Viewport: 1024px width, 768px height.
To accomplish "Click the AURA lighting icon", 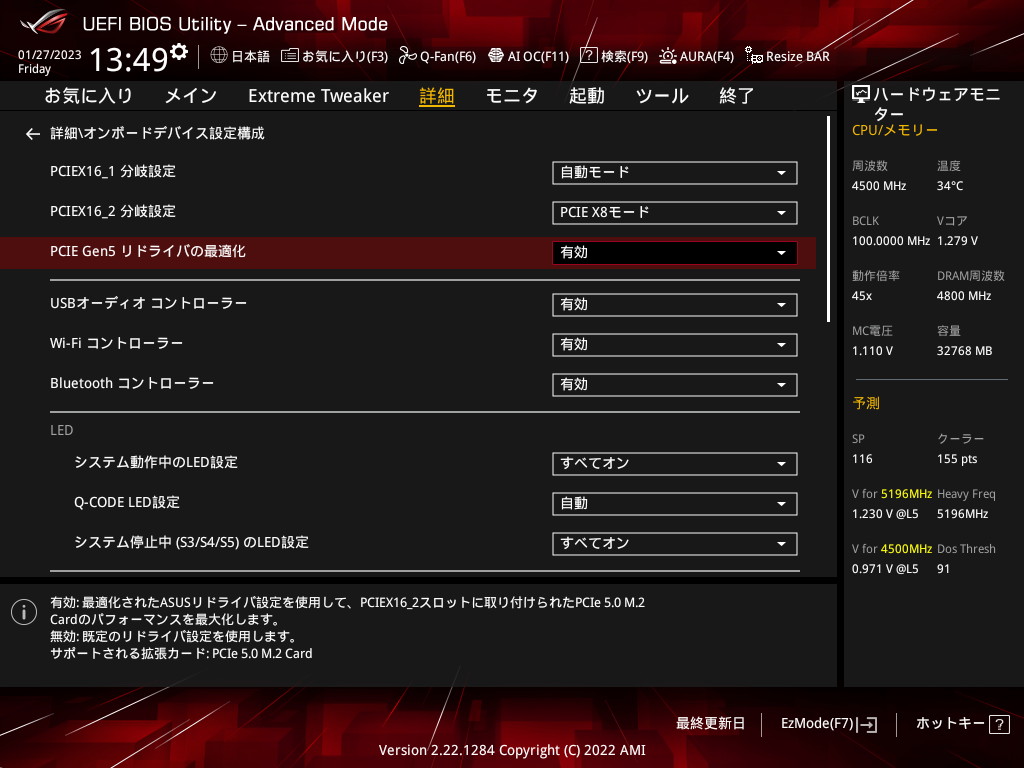I will coord(667,56).
